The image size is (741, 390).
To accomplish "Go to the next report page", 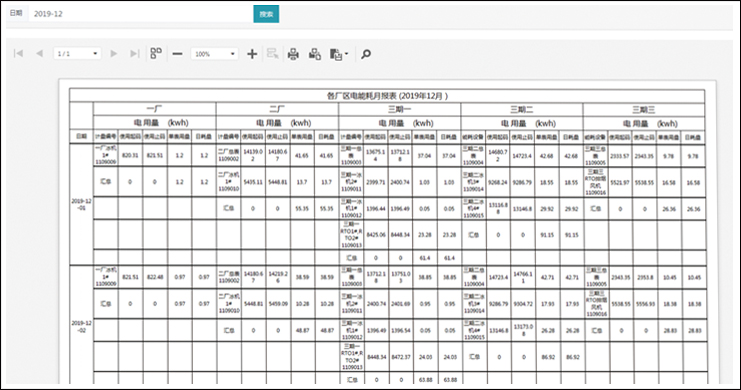I will coord(113,53).
